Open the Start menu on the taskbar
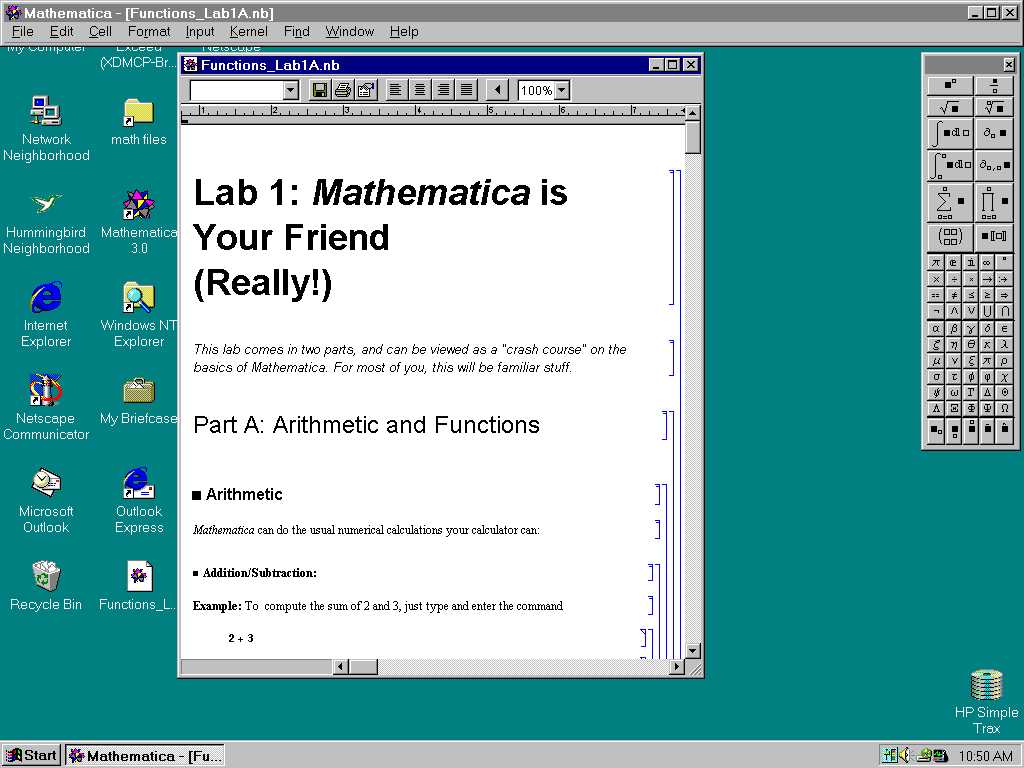The image size is (1024, 768). (x=31, y=755)
